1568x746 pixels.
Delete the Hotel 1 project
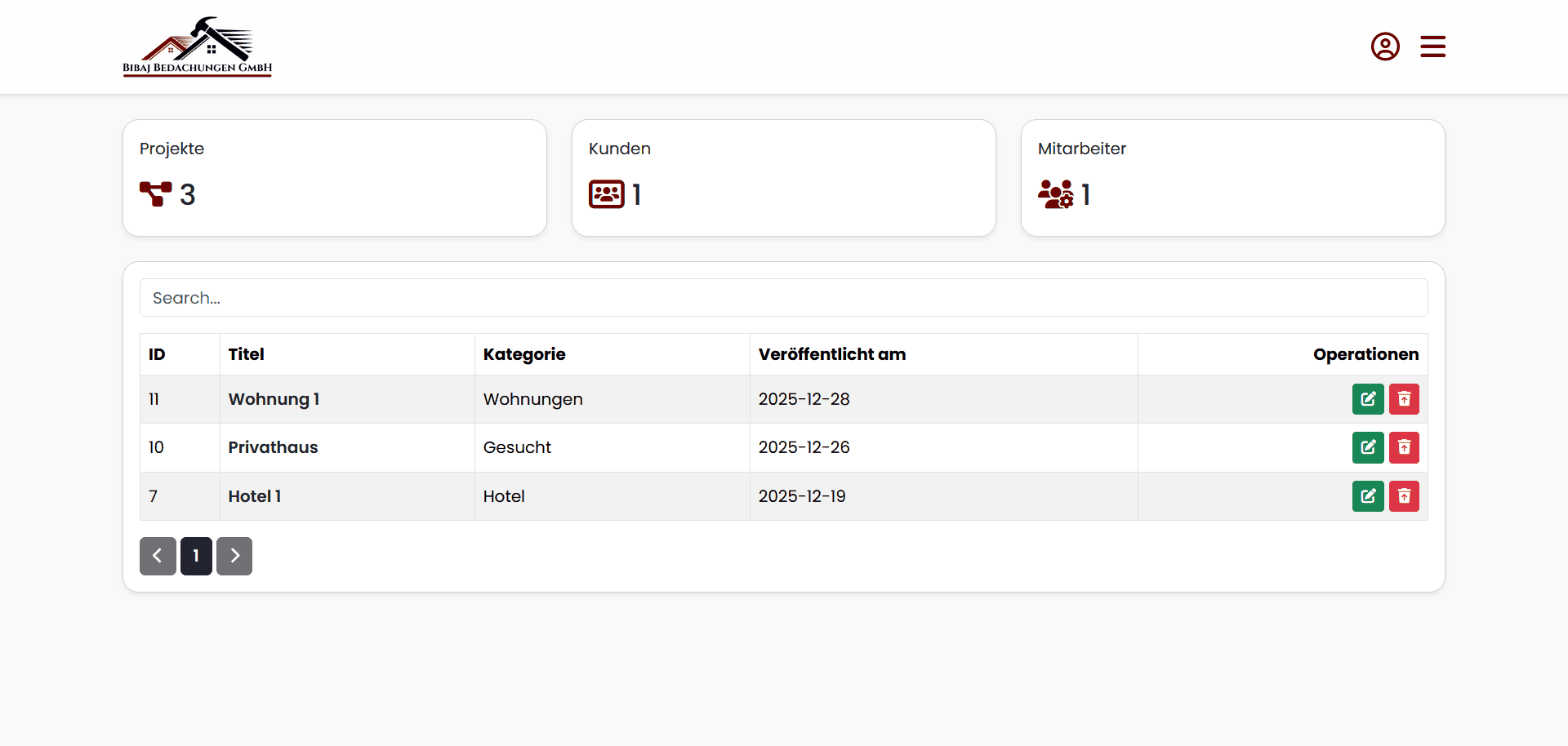click(1404, 496)
